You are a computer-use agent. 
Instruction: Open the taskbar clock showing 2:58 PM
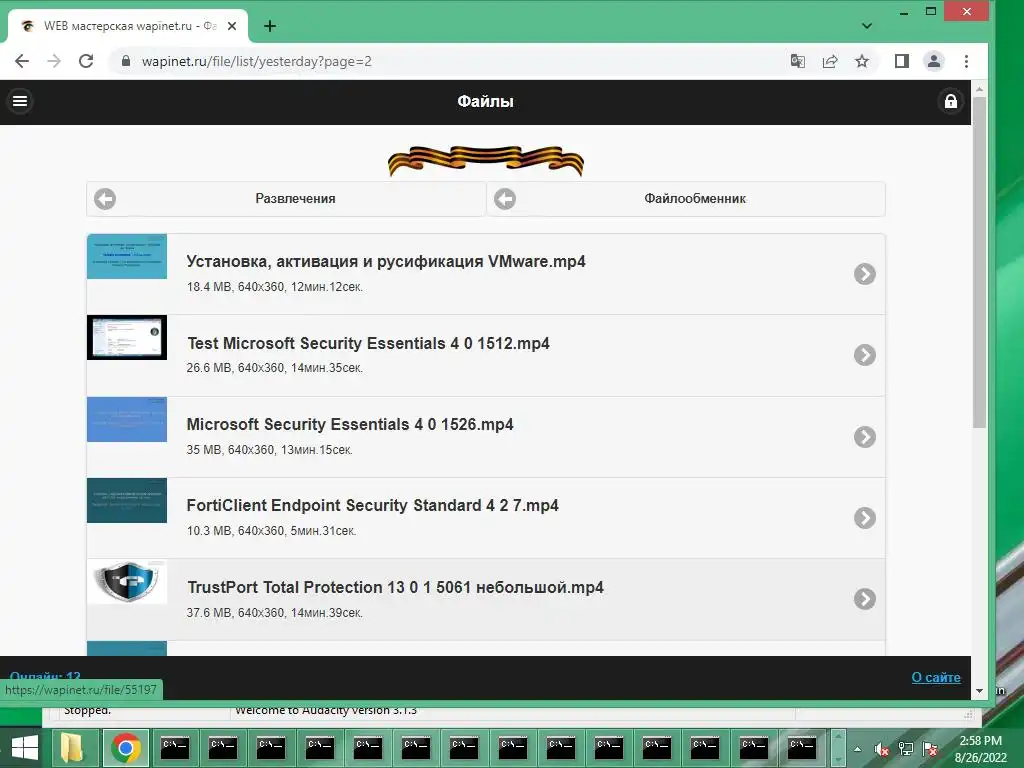981,749
